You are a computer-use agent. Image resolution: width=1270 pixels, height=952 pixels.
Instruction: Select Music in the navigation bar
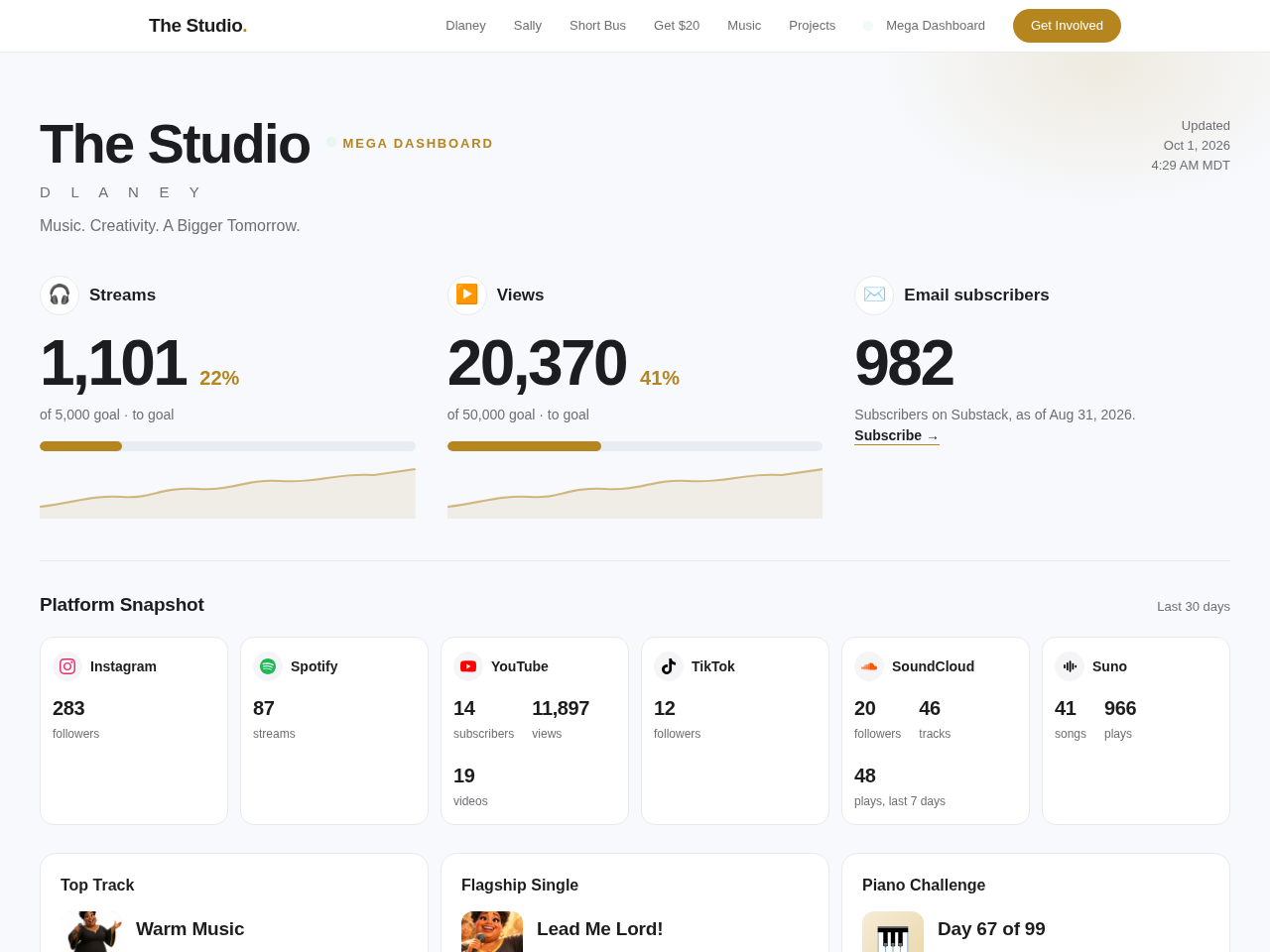[744, 26]
